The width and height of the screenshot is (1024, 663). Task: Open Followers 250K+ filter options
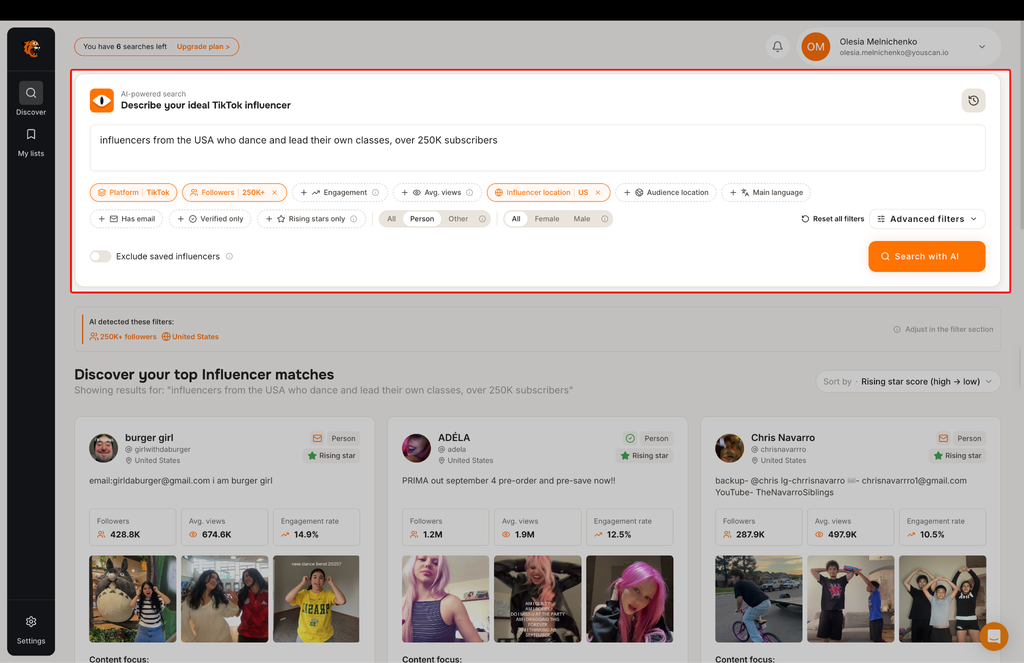(227, 193)
